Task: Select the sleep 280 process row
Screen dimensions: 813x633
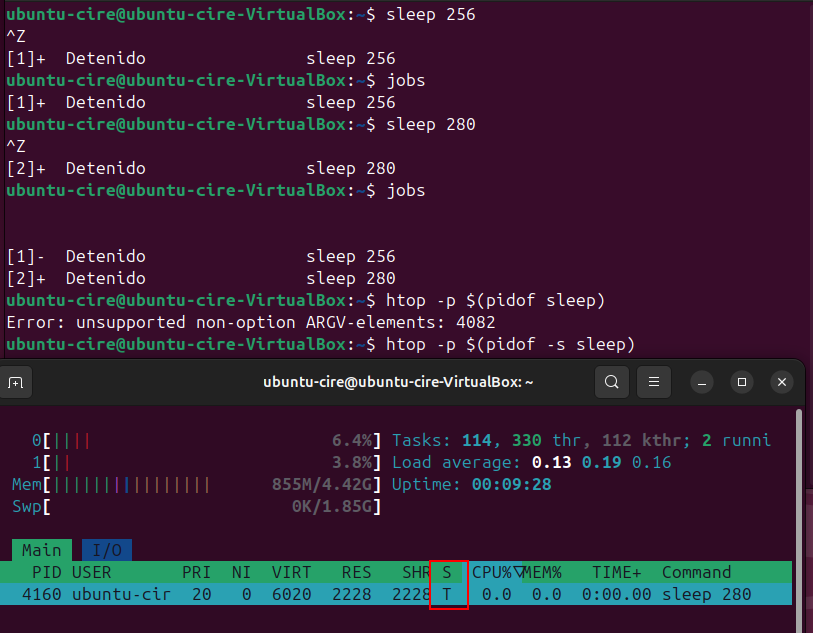Action: (x=400, y=594)
